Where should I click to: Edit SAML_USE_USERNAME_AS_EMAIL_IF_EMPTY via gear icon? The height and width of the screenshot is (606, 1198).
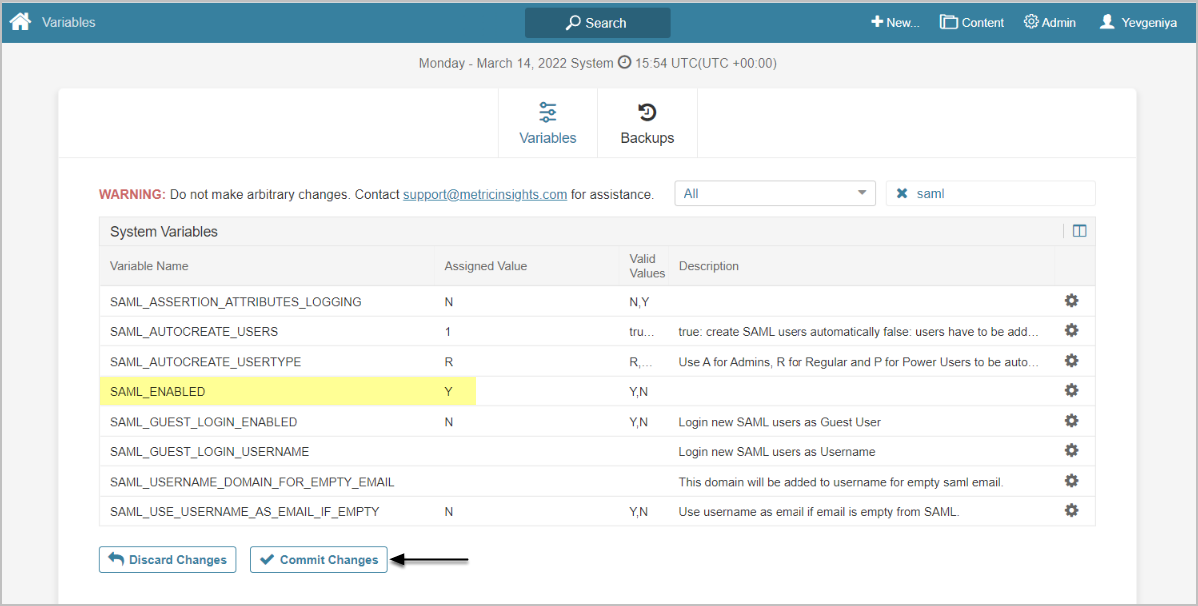[x=1071, y=511]
